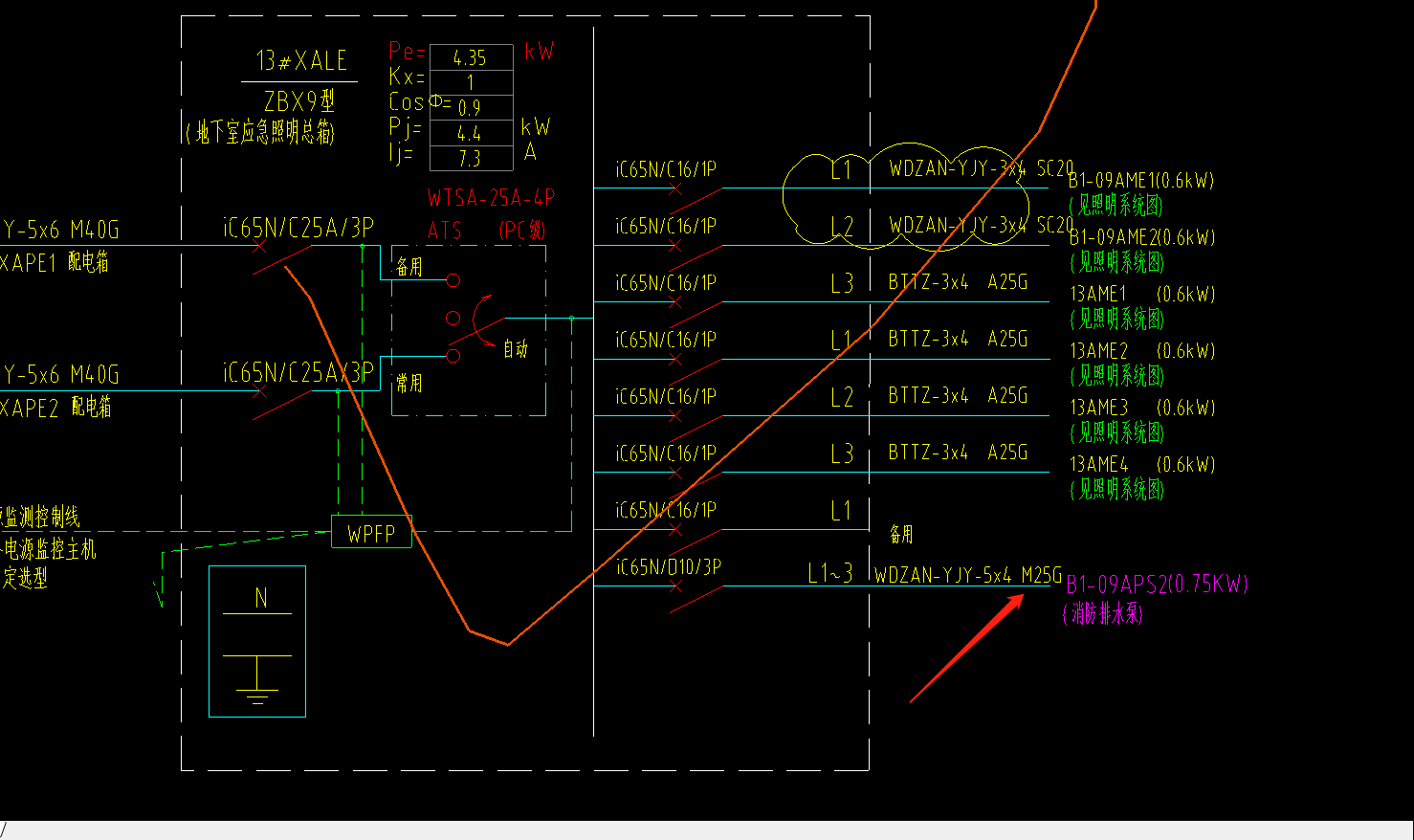This screenshot has width=1414, height=840.
Task: Click the red ATS label
Action: 445,231
